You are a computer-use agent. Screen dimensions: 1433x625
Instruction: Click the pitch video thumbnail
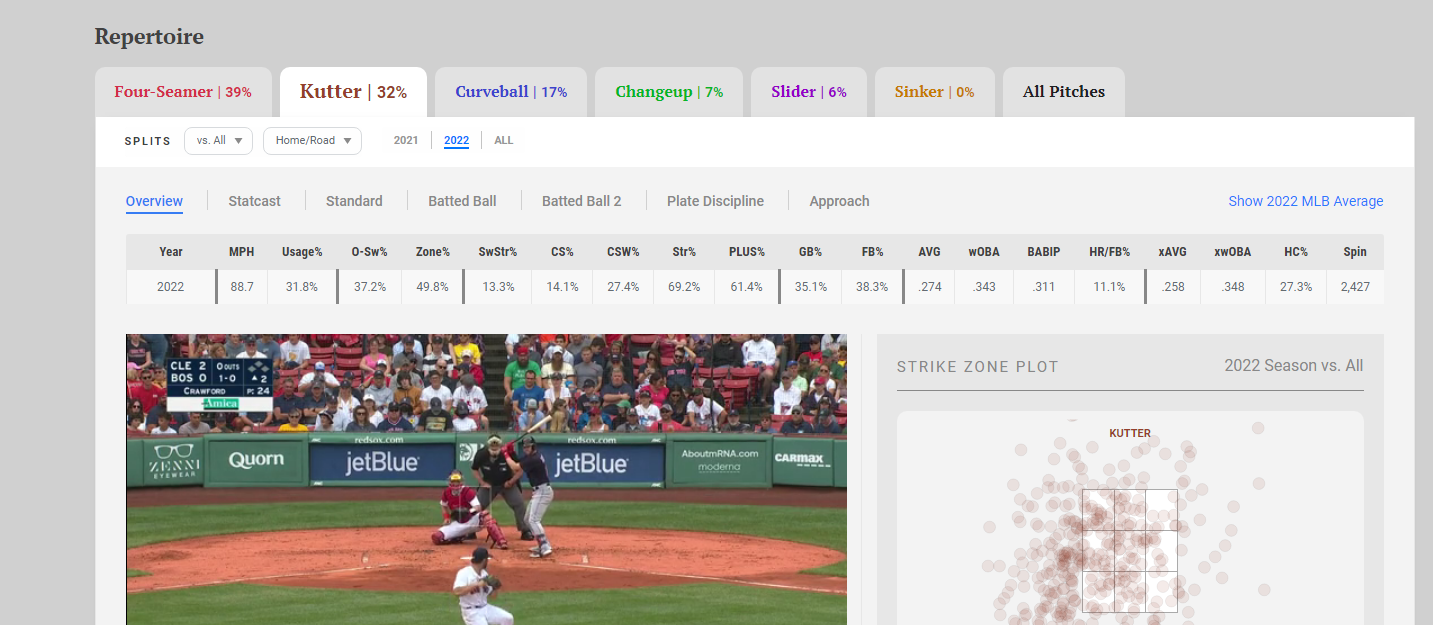[x=486, y=479]
